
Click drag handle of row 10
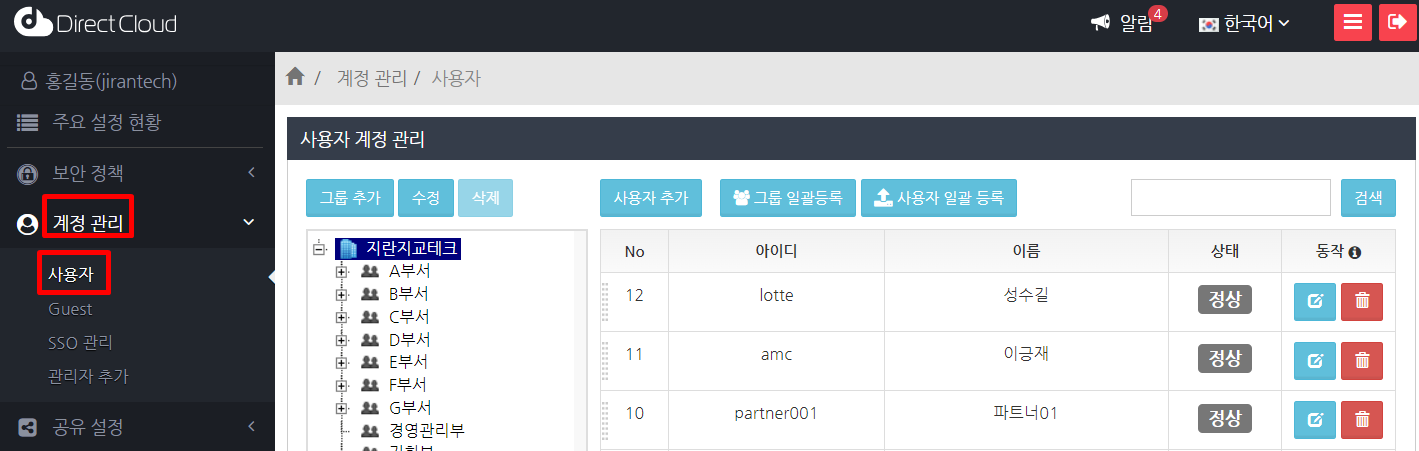(x=605, y=420)
